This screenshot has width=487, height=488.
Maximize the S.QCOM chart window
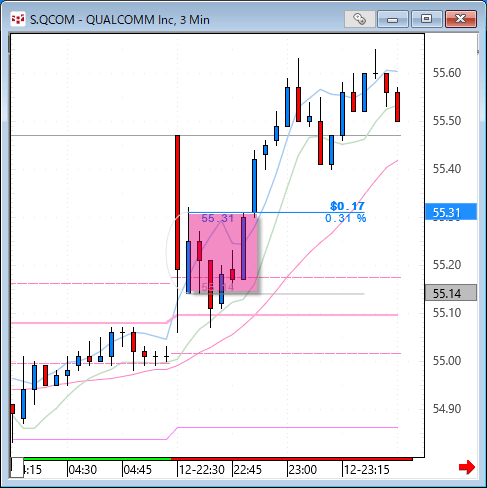[x=427, y=19]
